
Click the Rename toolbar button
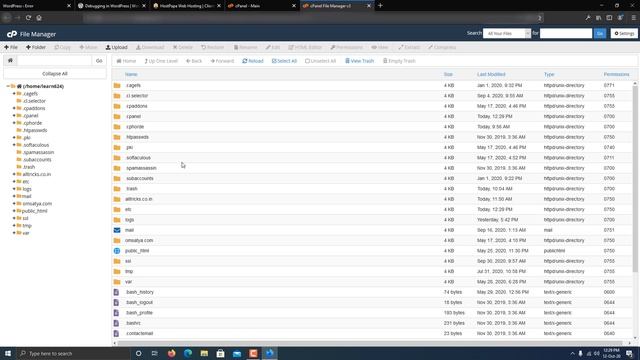point(245,47)
